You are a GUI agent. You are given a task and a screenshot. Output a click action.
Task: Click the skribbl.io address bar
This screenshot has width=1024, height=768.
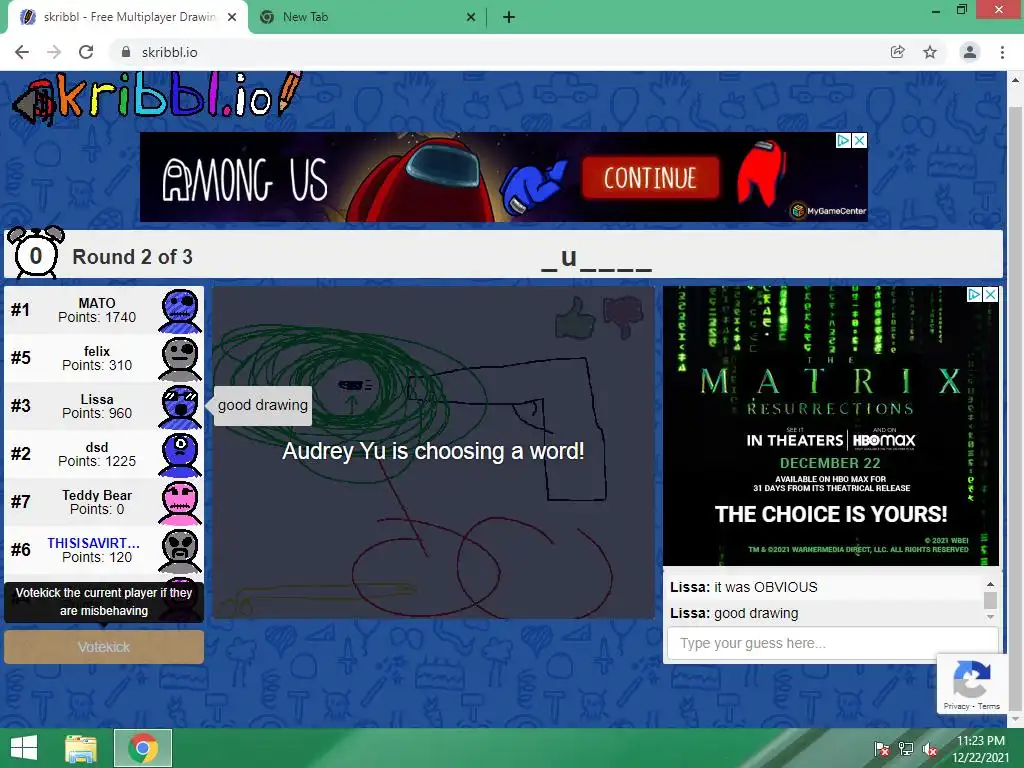click(496, 52)
